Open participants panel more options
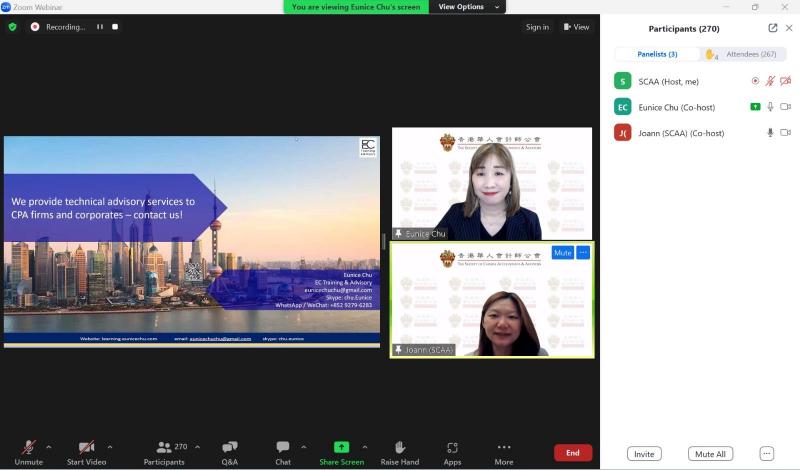The height and width of the screenshot is (470, 800). (x=766, y=454)
